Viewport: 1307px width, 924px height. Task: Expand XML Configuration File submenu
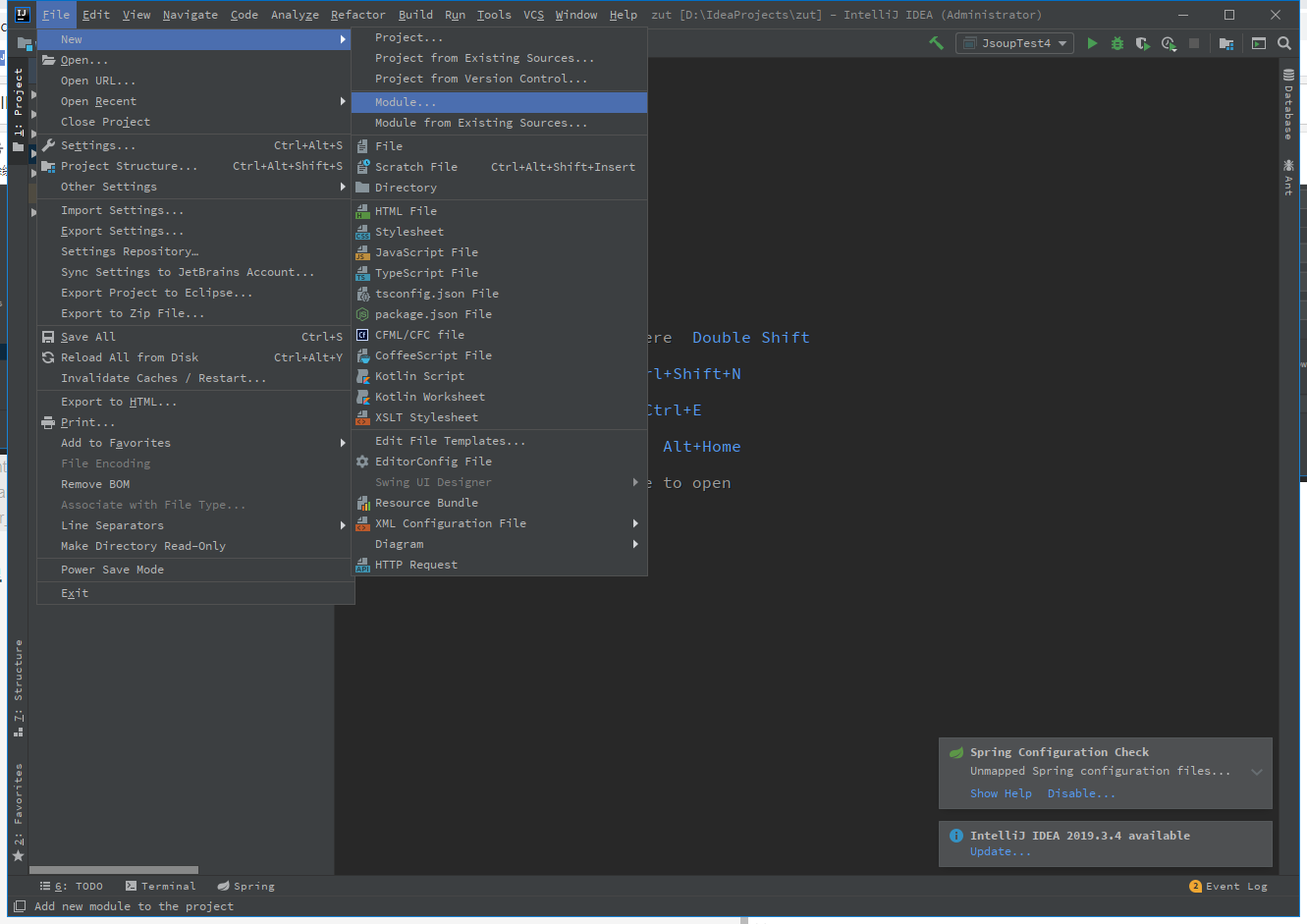tap(500, 523)
